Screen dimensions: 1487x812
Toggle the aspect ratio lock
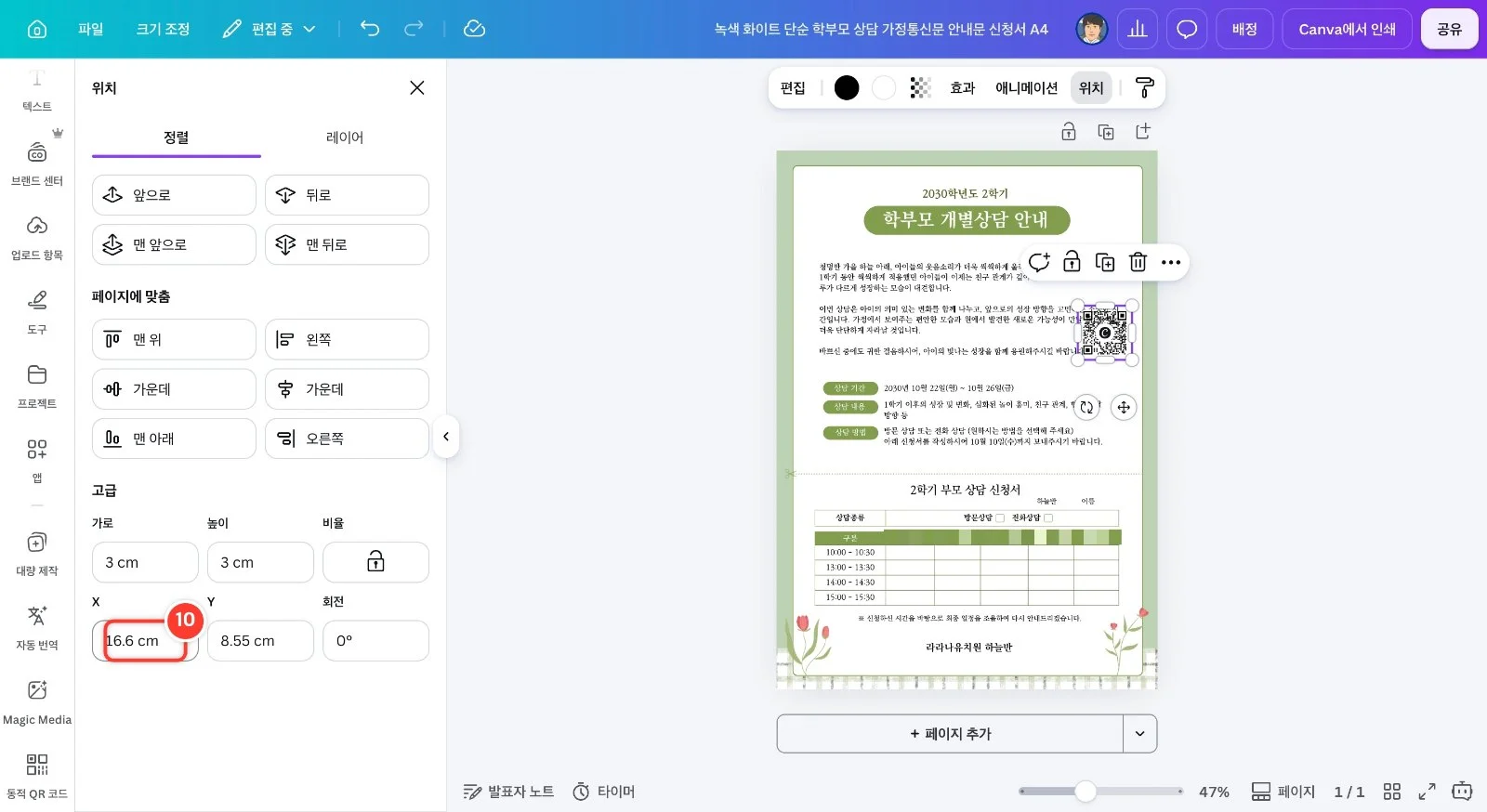coord(375,562)
